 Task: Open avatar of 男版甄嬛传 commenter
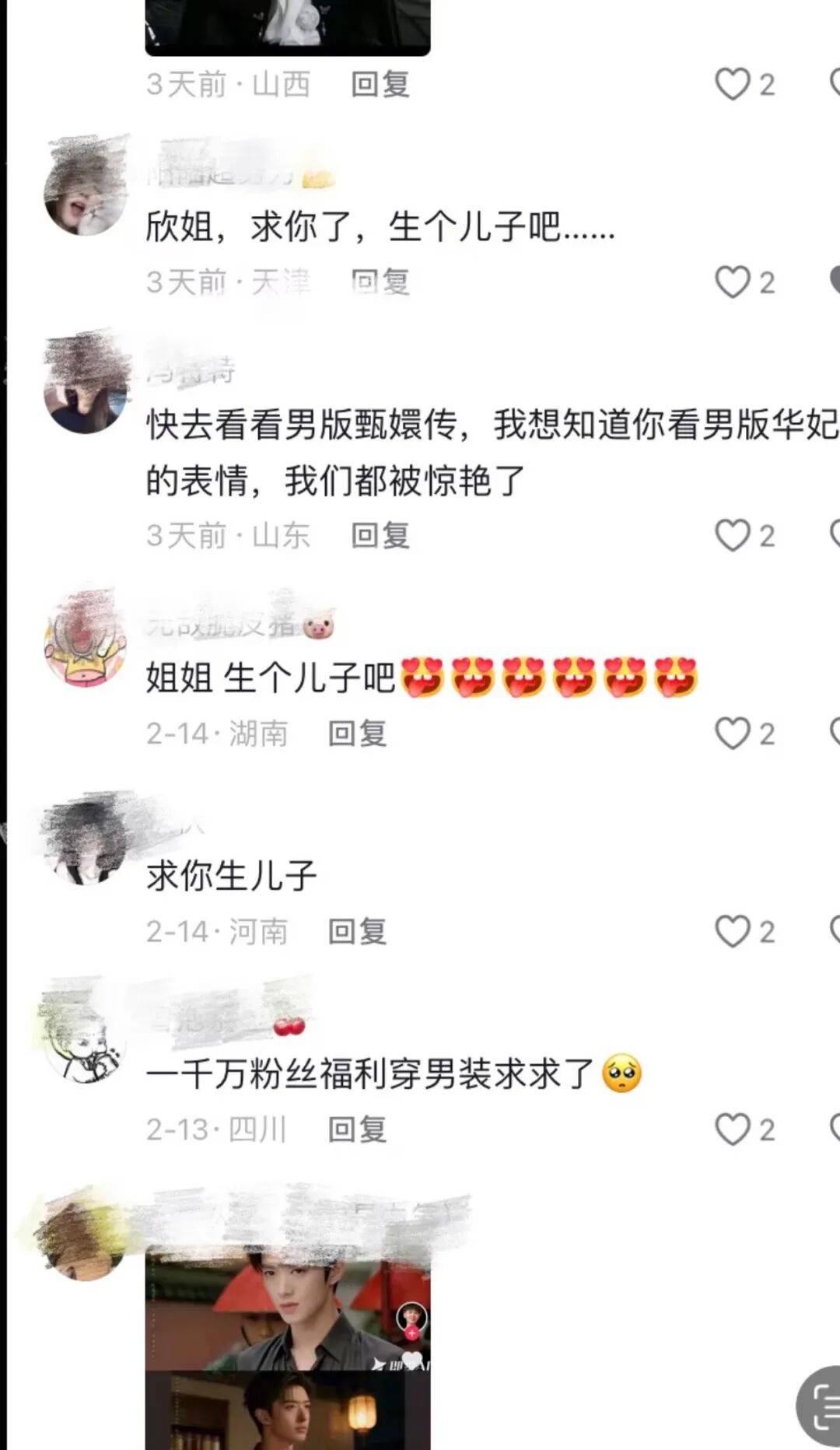click(x=85, y=391)
